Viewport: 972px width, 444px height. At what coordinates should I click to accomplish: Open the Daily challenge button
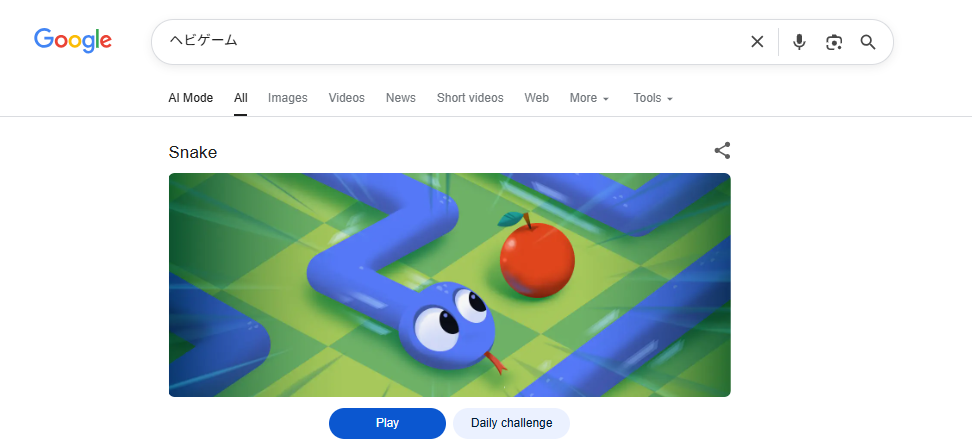[511, 423]
